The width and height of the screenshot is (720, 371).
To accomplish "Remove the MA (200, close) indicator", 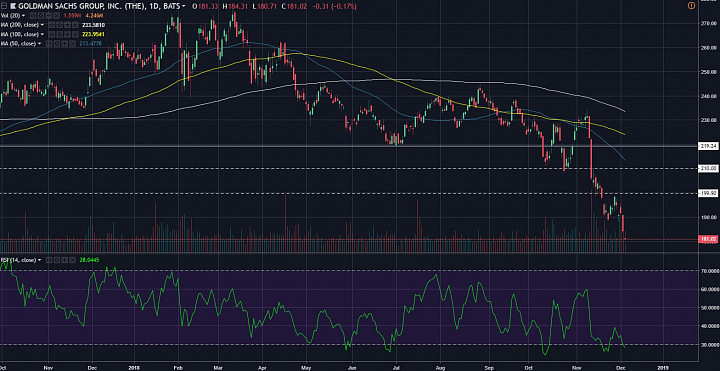I will point(75,25).
